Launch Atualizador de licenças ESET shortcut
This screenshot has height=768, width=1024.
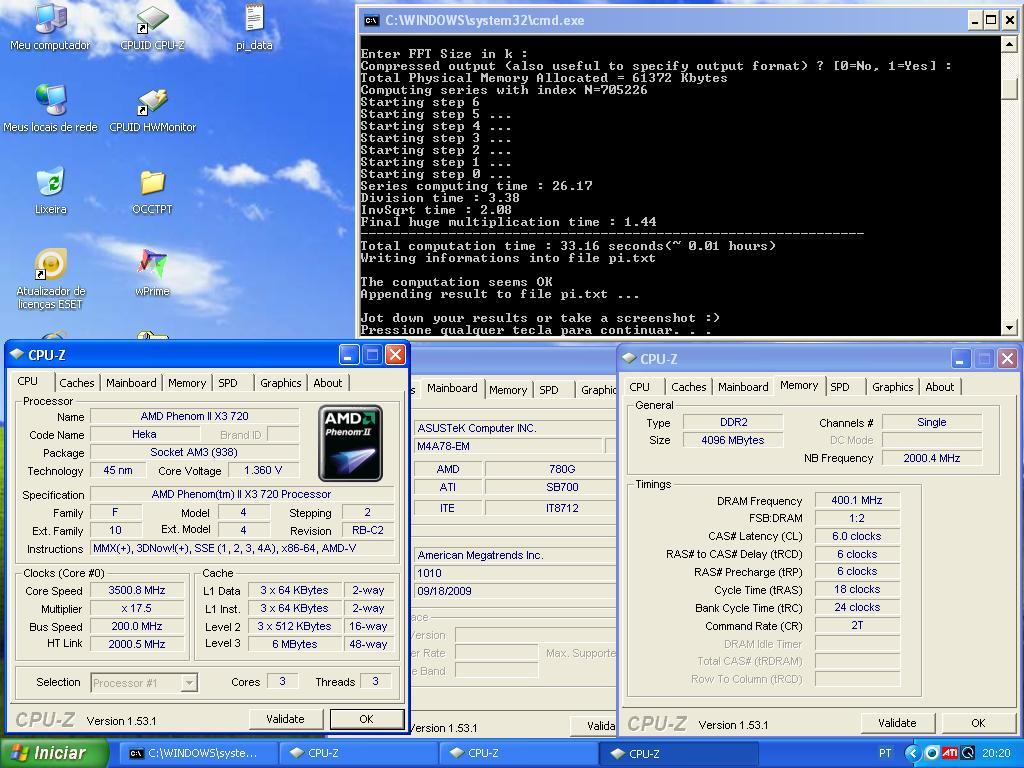pyautogui.click(x=50, y=279)
